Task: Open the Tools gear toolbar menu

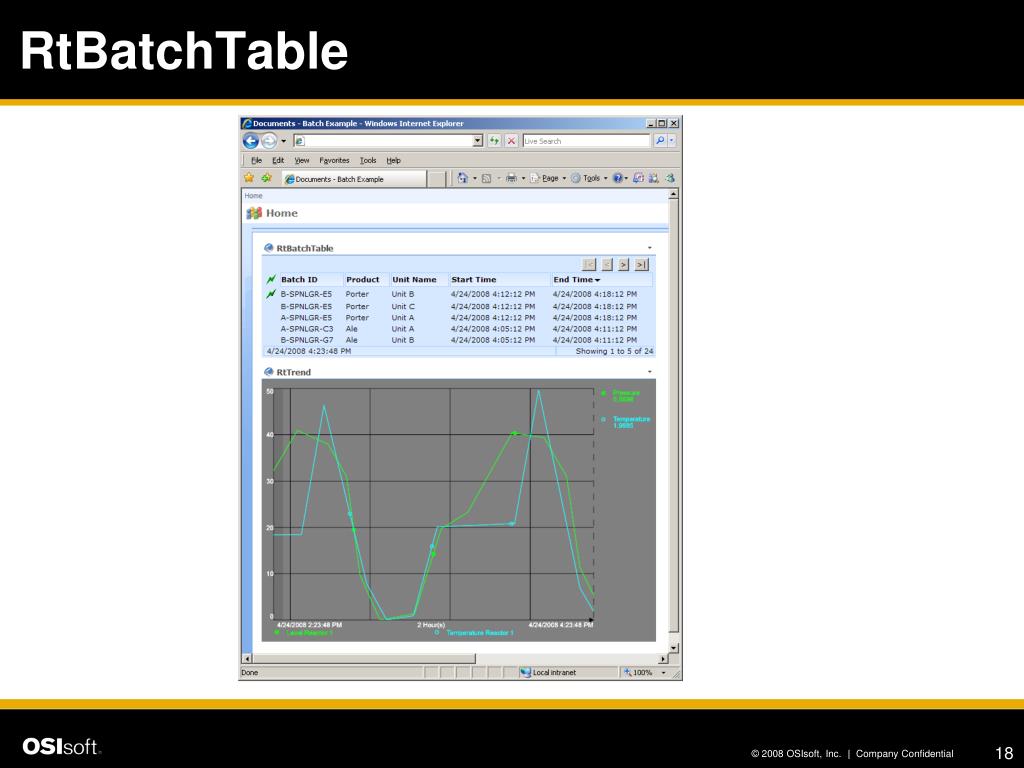Action: click(588, 178)
